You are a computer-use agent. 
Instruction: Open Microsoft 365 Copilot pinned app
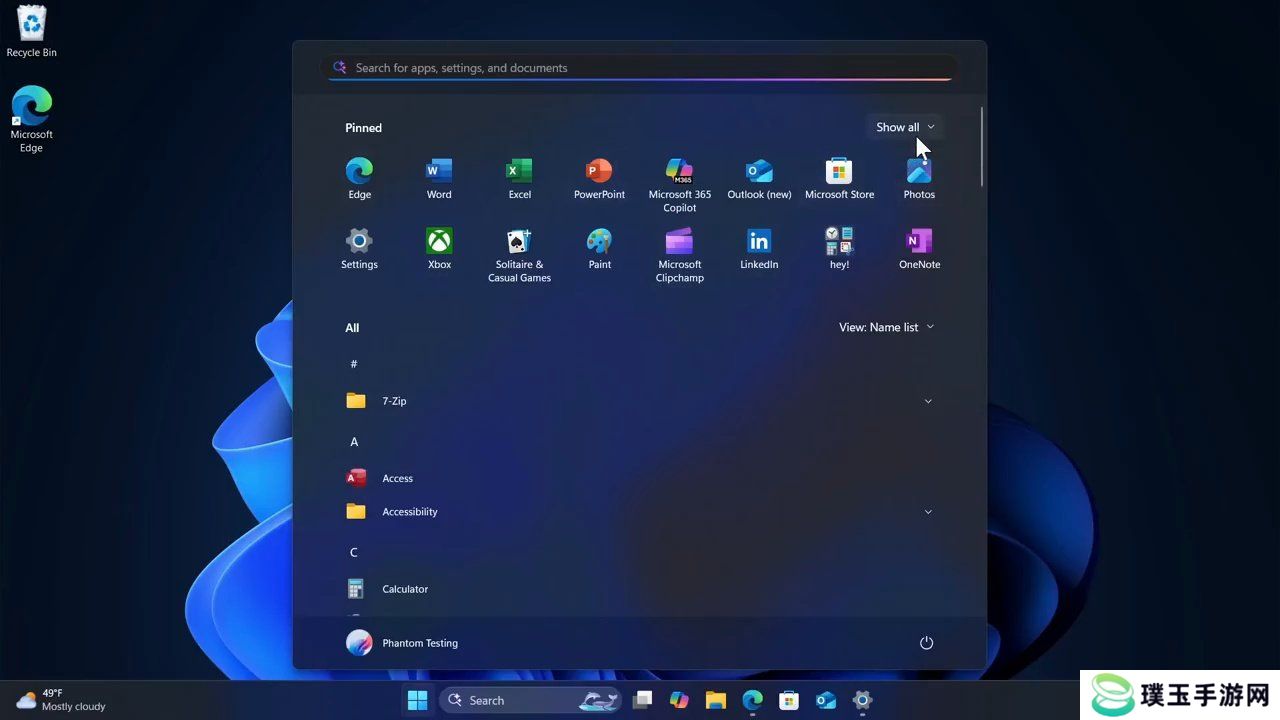(679, 185)
